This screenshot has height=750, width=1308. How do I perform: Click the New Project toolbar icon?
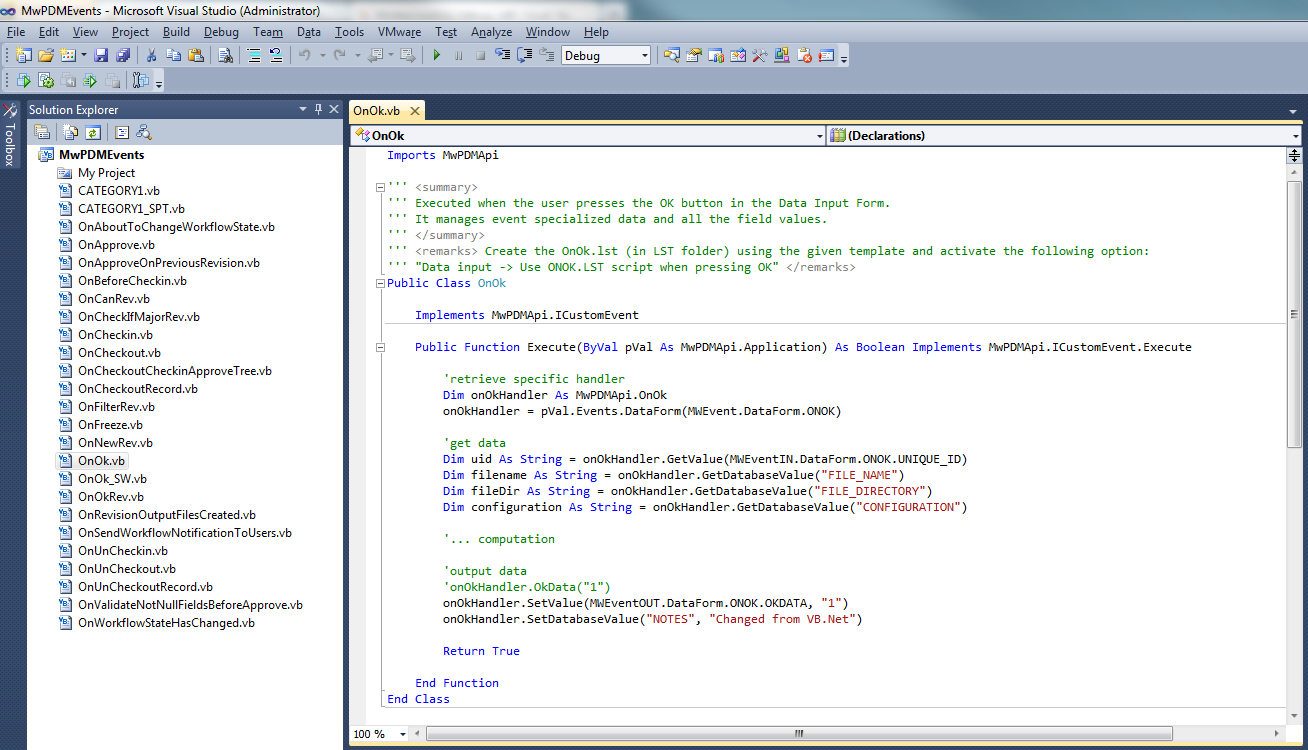(23, 56)
